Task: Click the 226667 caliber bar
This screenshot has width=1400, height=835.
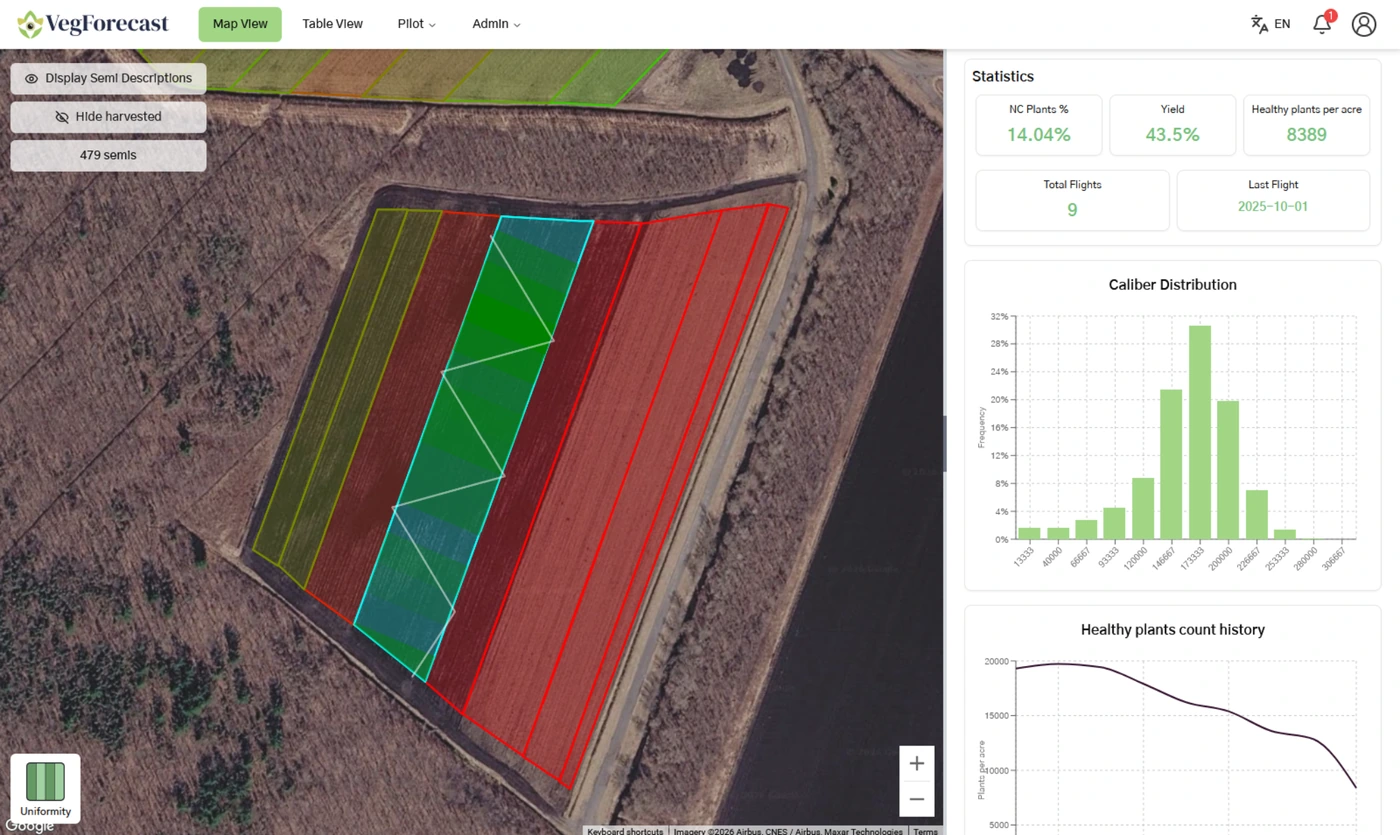Action: click(x=1257, y=514)
